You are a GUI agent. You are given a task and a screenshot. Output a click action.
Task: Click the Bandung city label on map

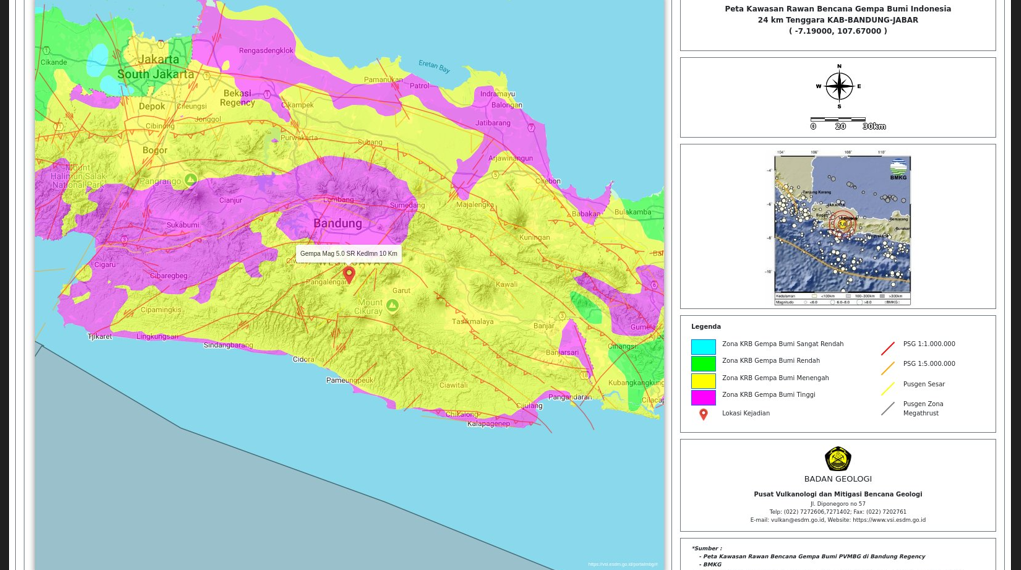tap(337, 223)
